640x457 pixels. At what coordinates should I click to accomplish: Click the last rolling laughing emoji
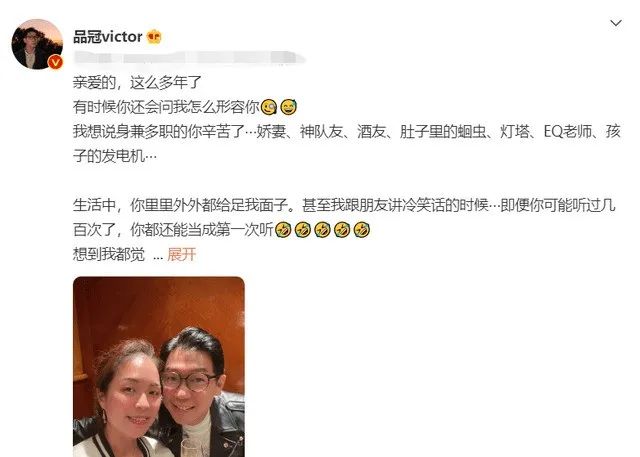tap(362, 230)
